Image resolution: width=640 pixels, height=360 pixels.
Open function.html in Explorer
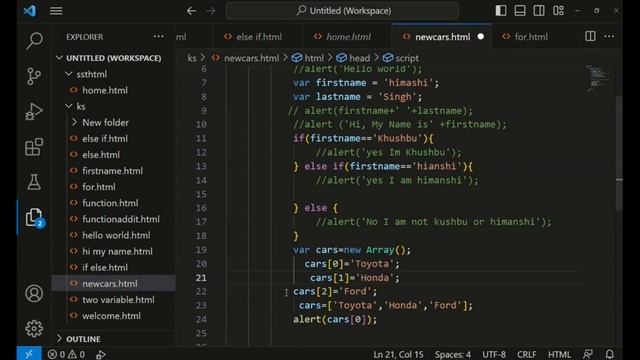114,203
